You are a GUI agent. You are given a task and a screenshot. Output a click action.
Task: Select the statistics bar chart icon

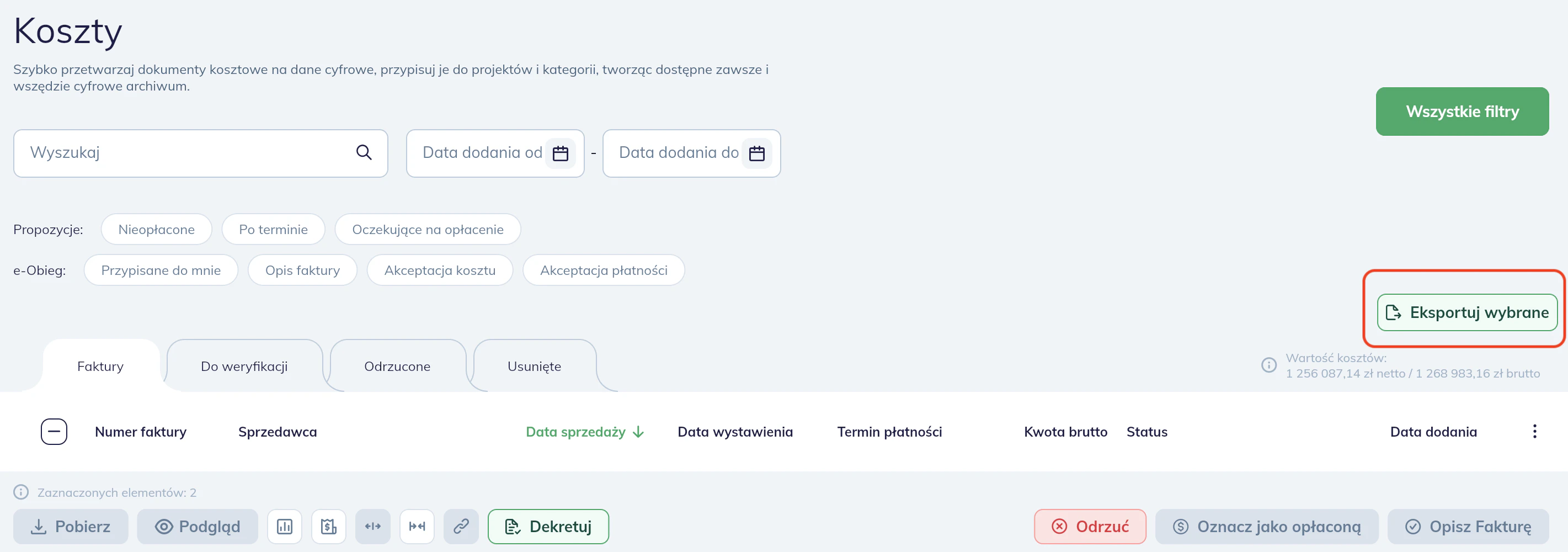point(285,527)
